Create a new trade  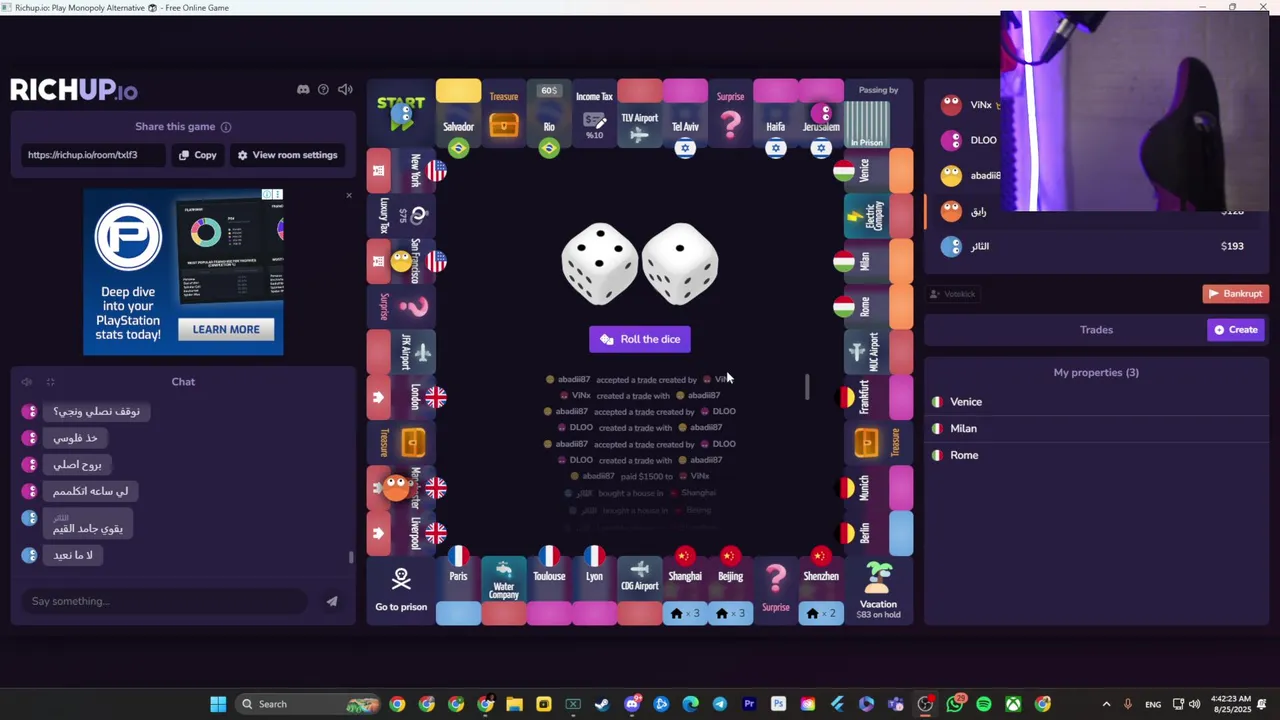[x=1237, y=330]
